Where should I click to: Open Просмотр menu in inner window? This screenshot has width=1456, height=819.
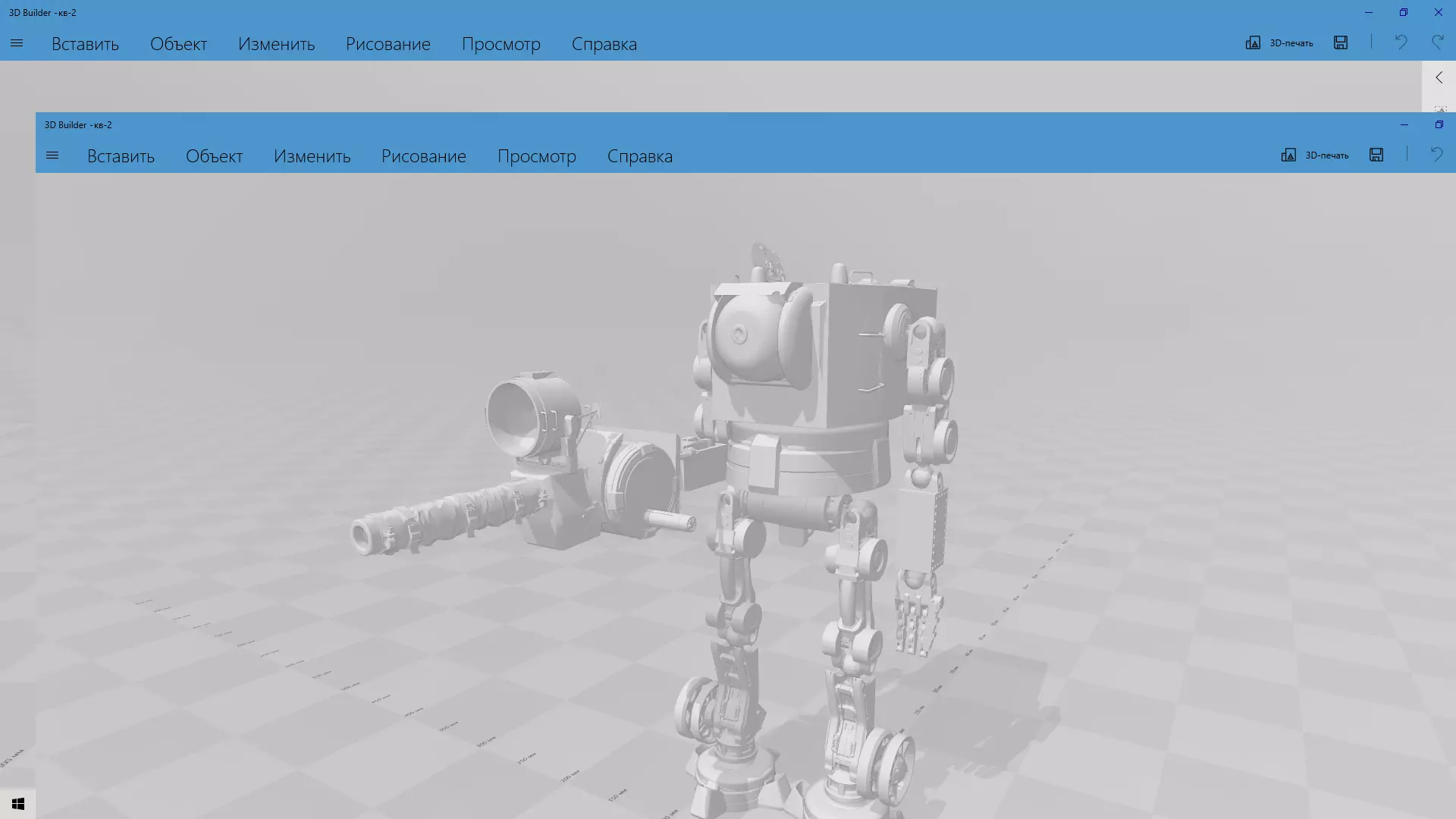[x=537, y=156]
